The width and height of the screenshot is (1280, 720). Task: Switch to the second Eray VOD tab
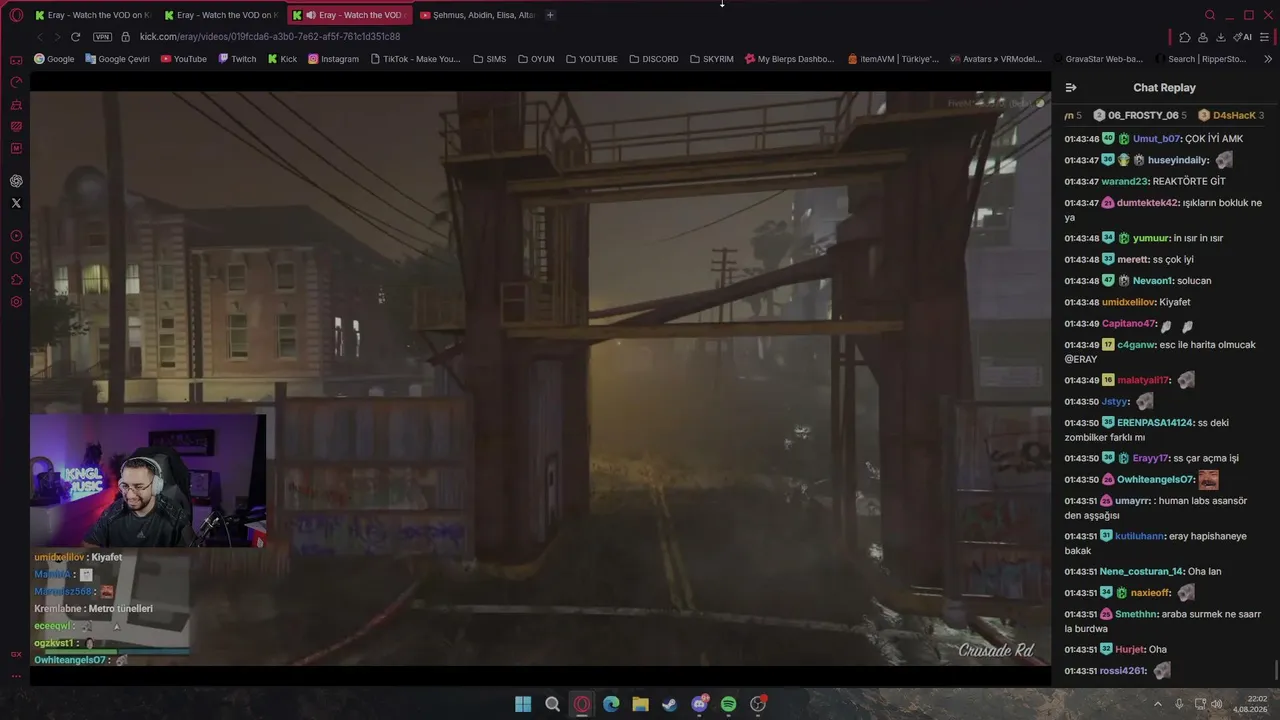pos(221,15)
